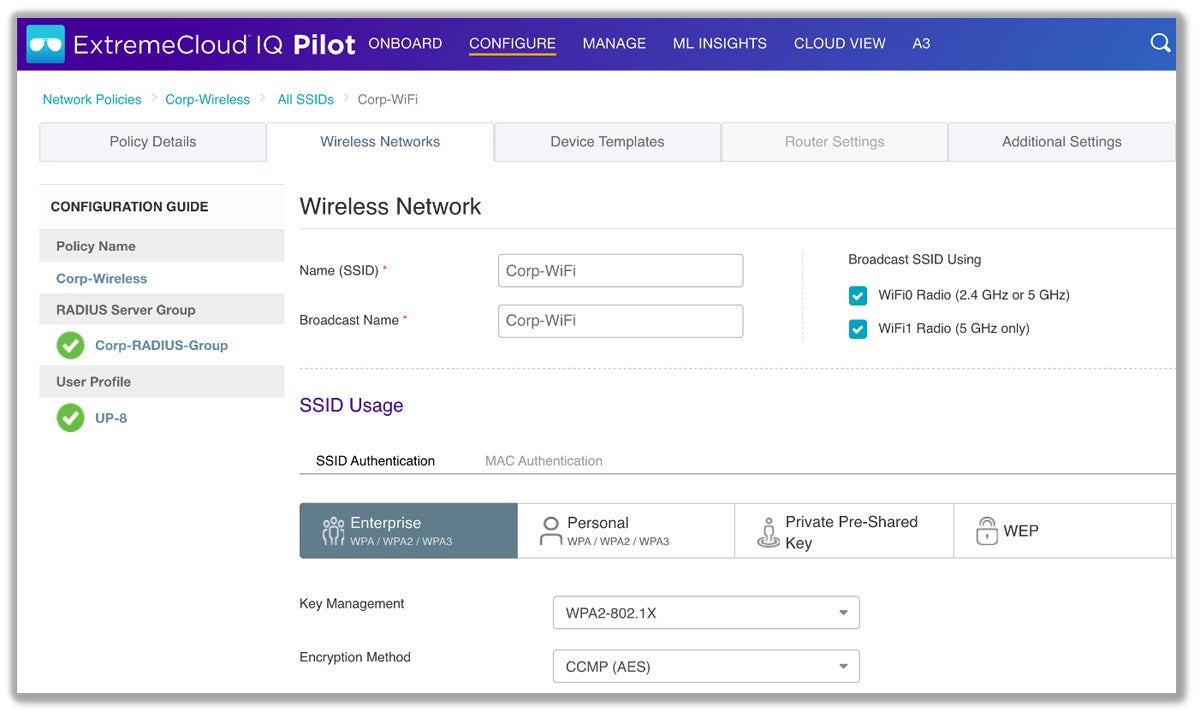Choose Enterprise WPA/WPA2/WPA3 authentication
The height and width of the screenshot is (717, 1200).
point(408,531)
